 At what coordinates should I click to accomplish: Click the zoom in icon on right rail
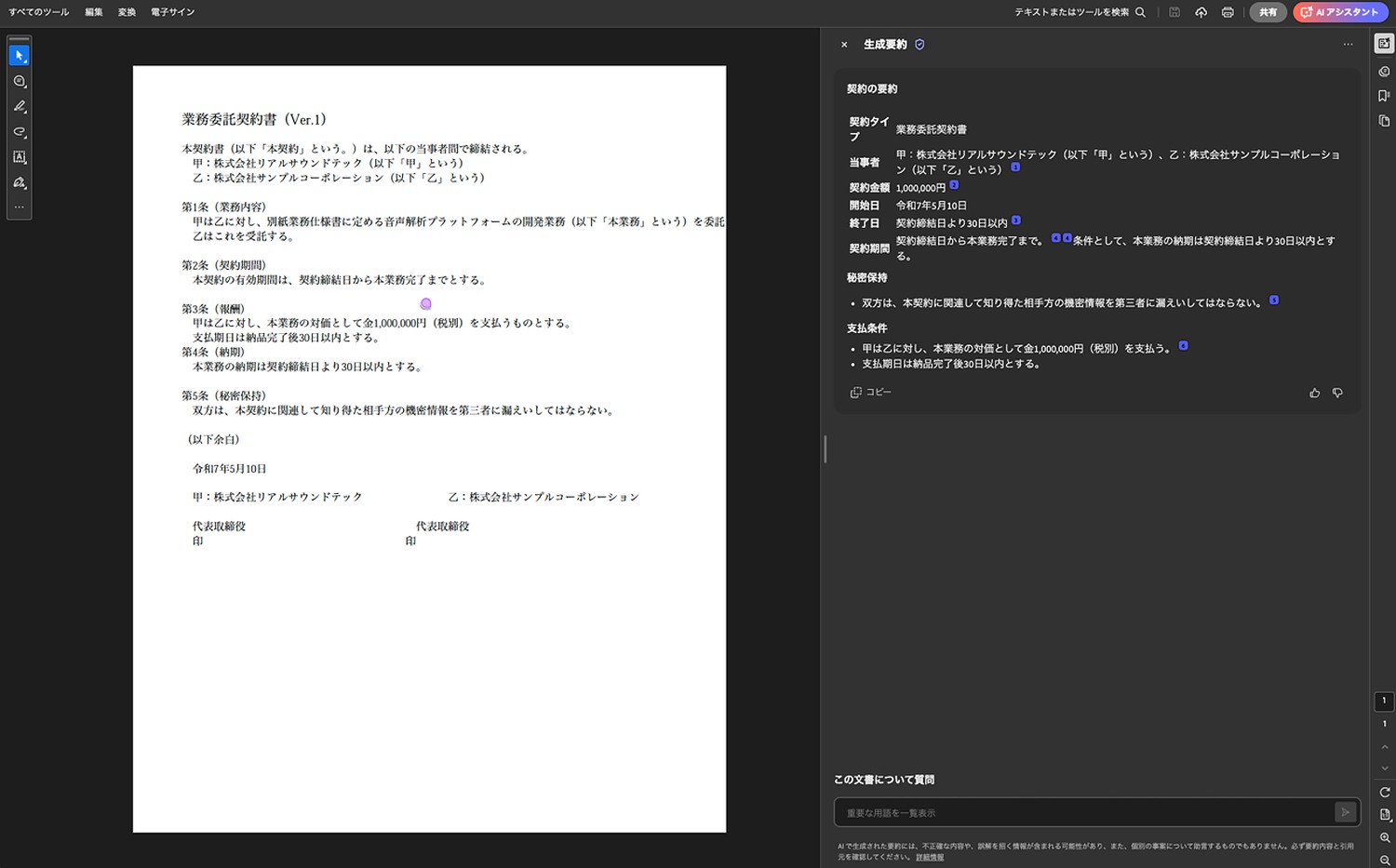coord(1384,837)
